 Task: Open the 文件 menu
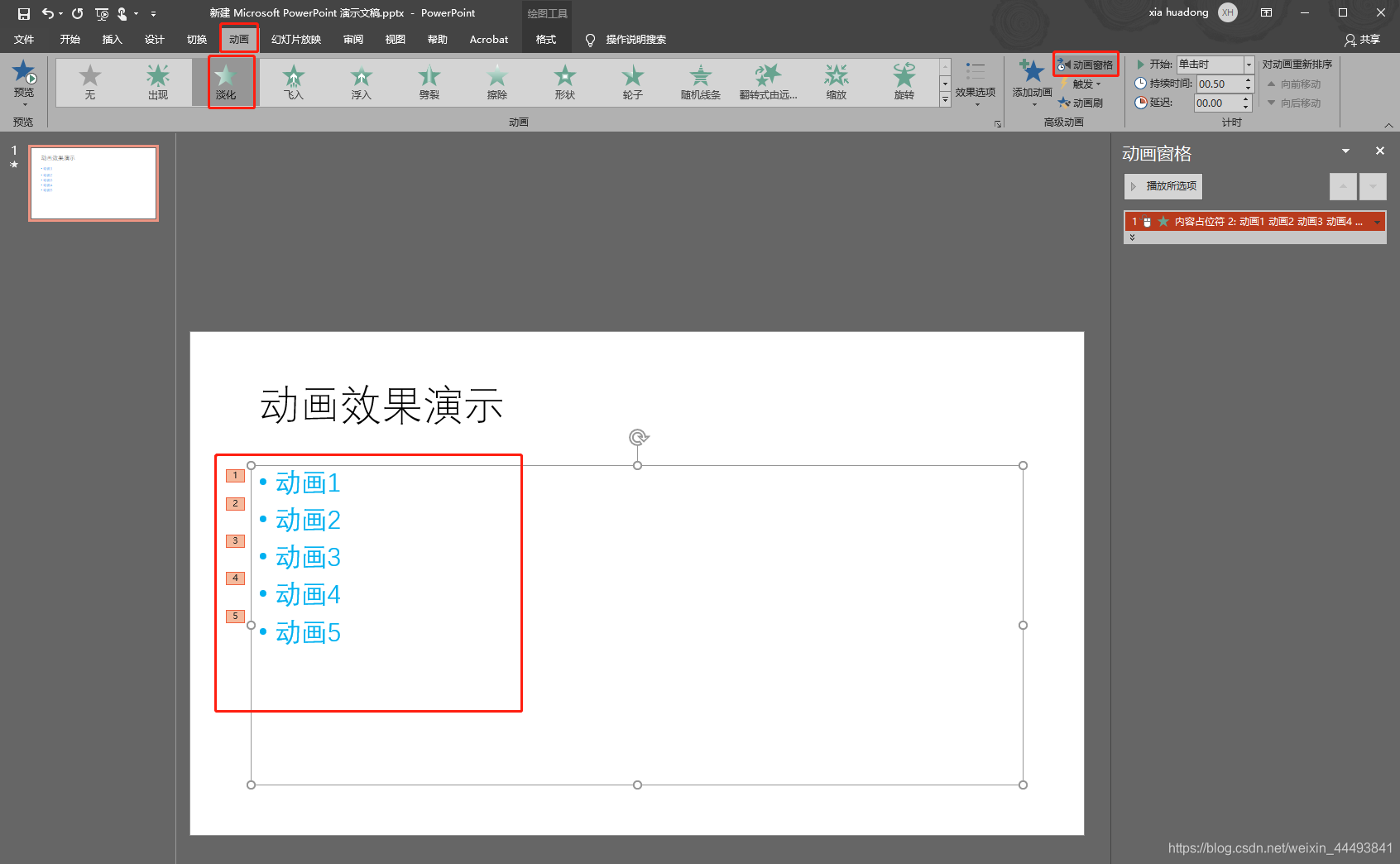[24, 39]
